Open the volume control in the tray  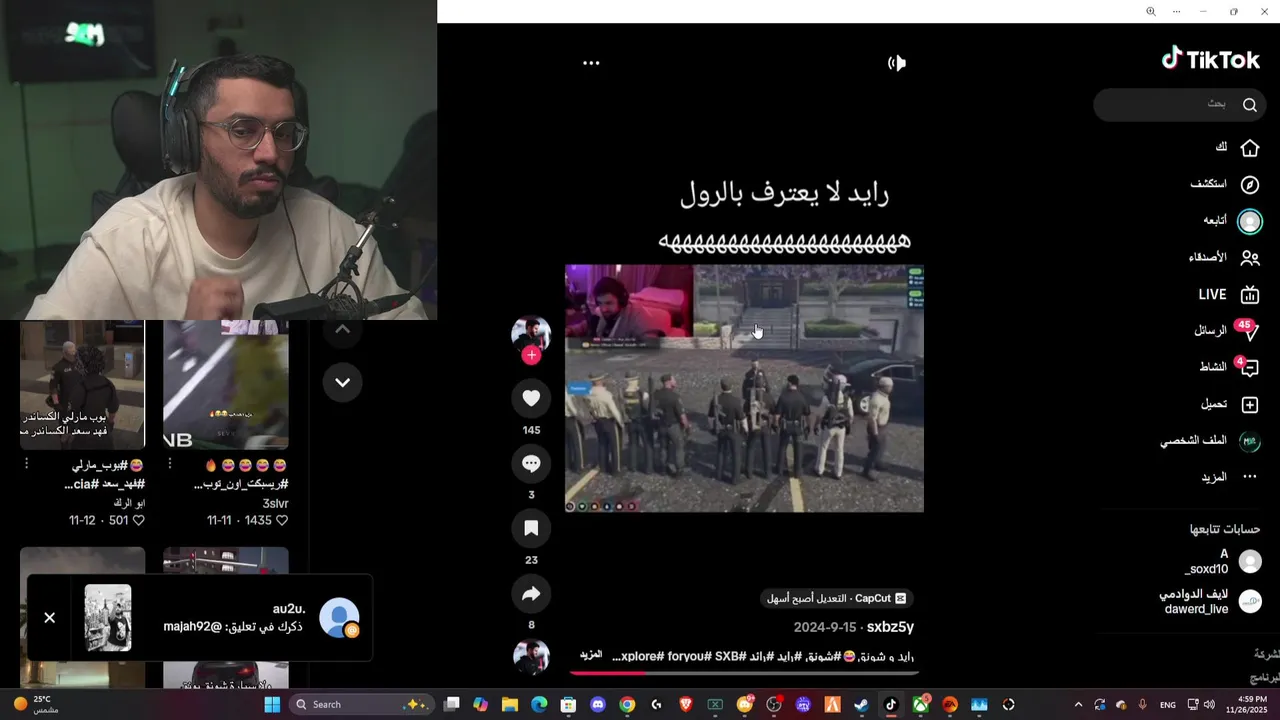tap(1210, 704)
